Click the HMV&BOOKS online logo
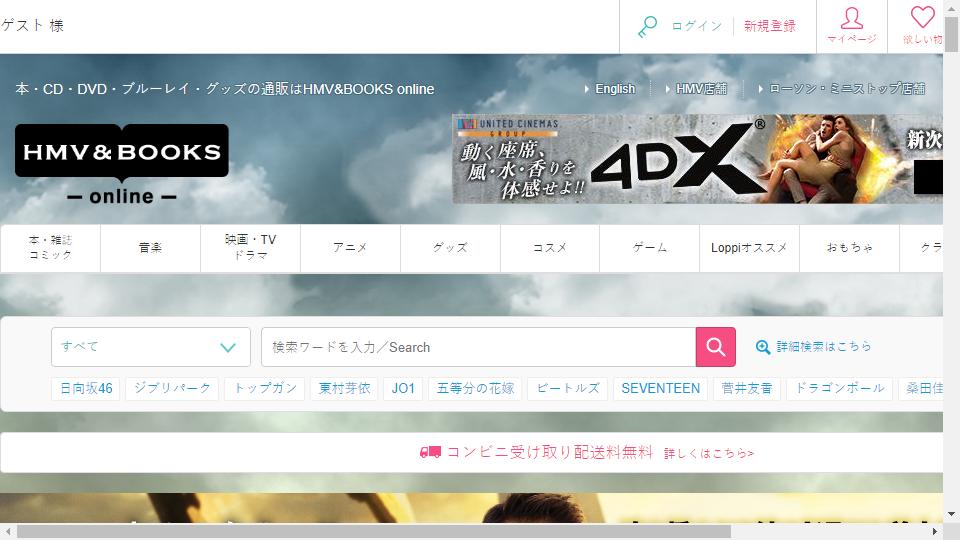960x540 pixels. click(x=122, y=164)
